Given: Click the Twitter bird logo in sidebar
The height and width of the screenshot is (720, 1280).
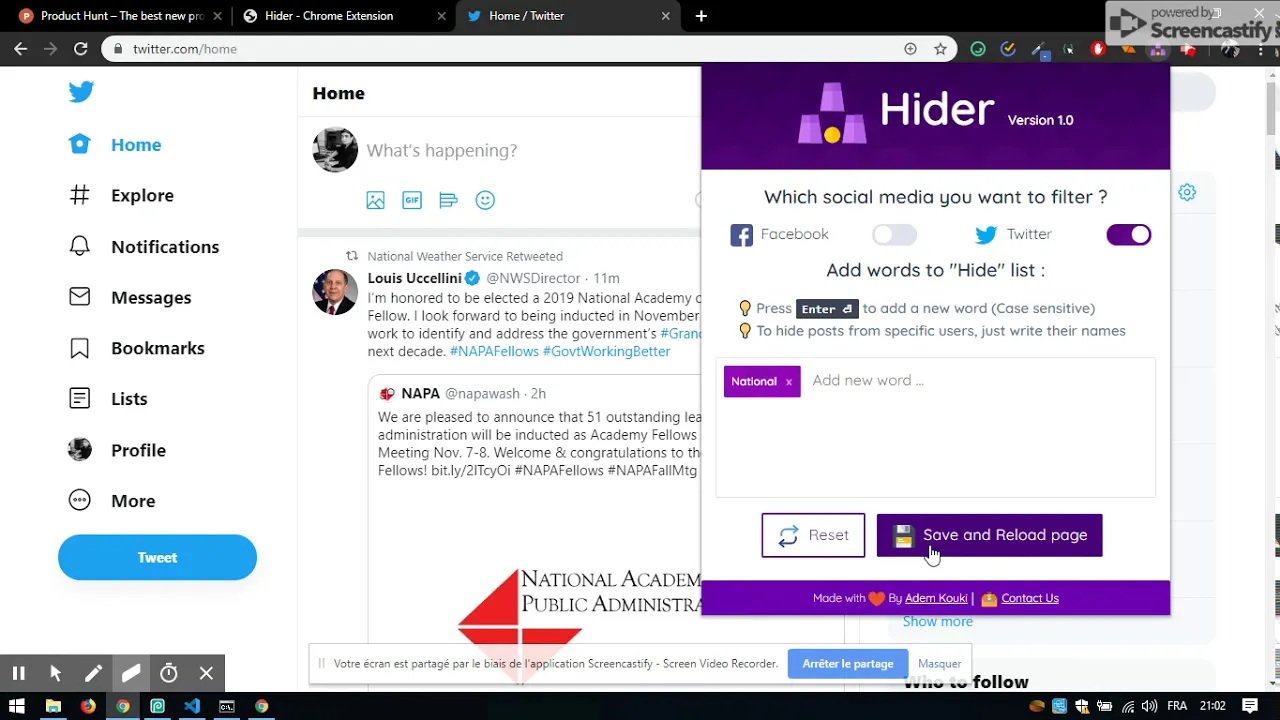Looking at the screenshot, I should tap(81, 92).
